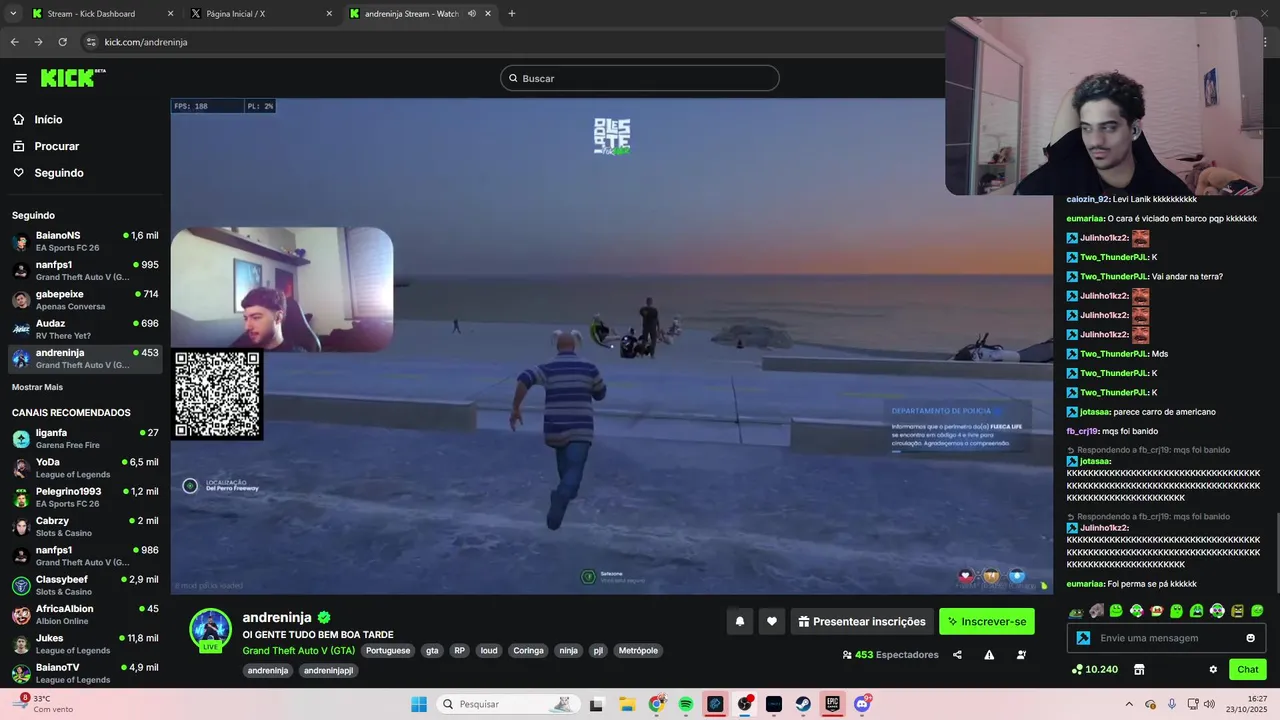Click username fb_crj19 in chat
Screen dimensions: 1280x720
tap(1082, 431)
